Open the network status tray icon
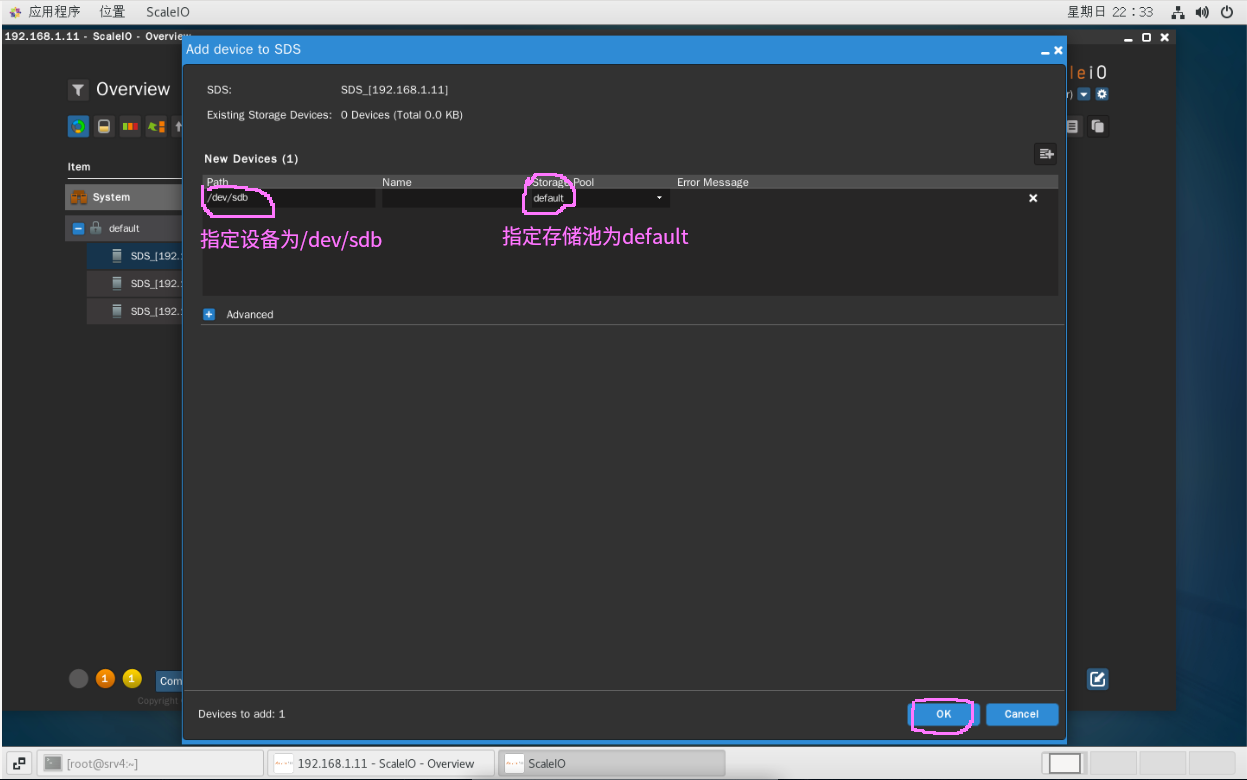 click(x=1178, y=12)
